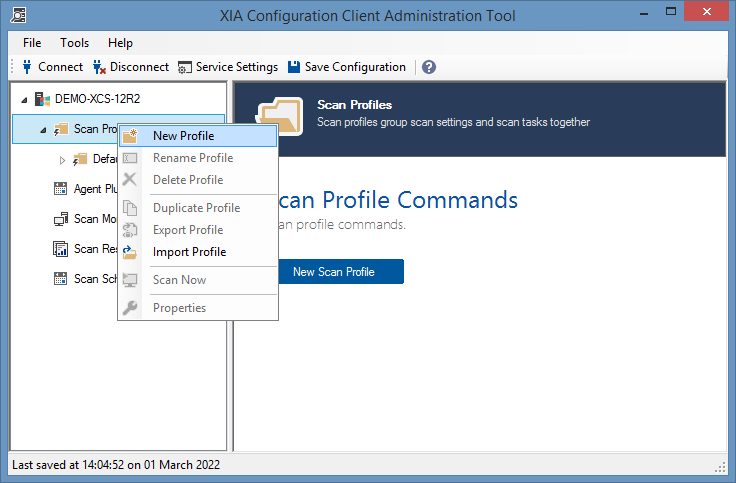Open the Help menu
Image resolution: width=736 pixels, height=483 pixels.
click(x=120, y=43)
